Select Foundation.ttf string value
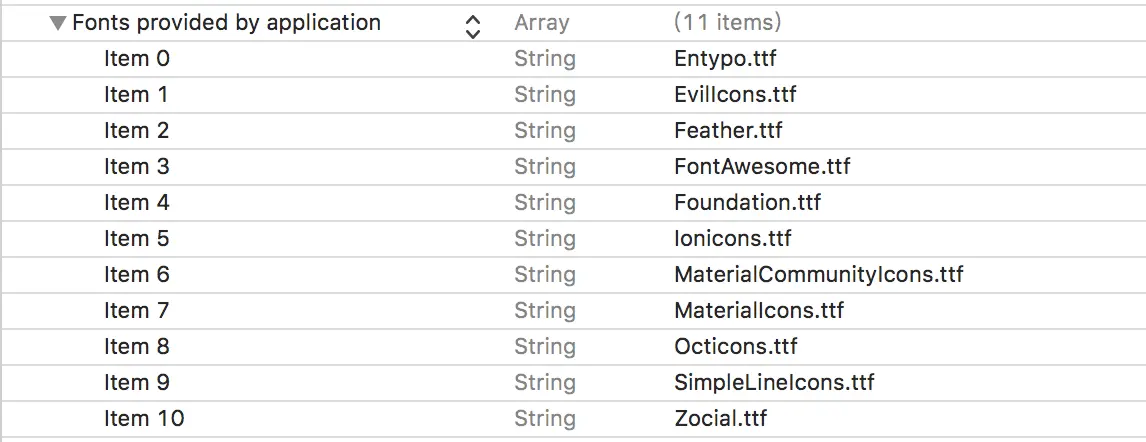The image size is (1146, 442). (747, 203)
